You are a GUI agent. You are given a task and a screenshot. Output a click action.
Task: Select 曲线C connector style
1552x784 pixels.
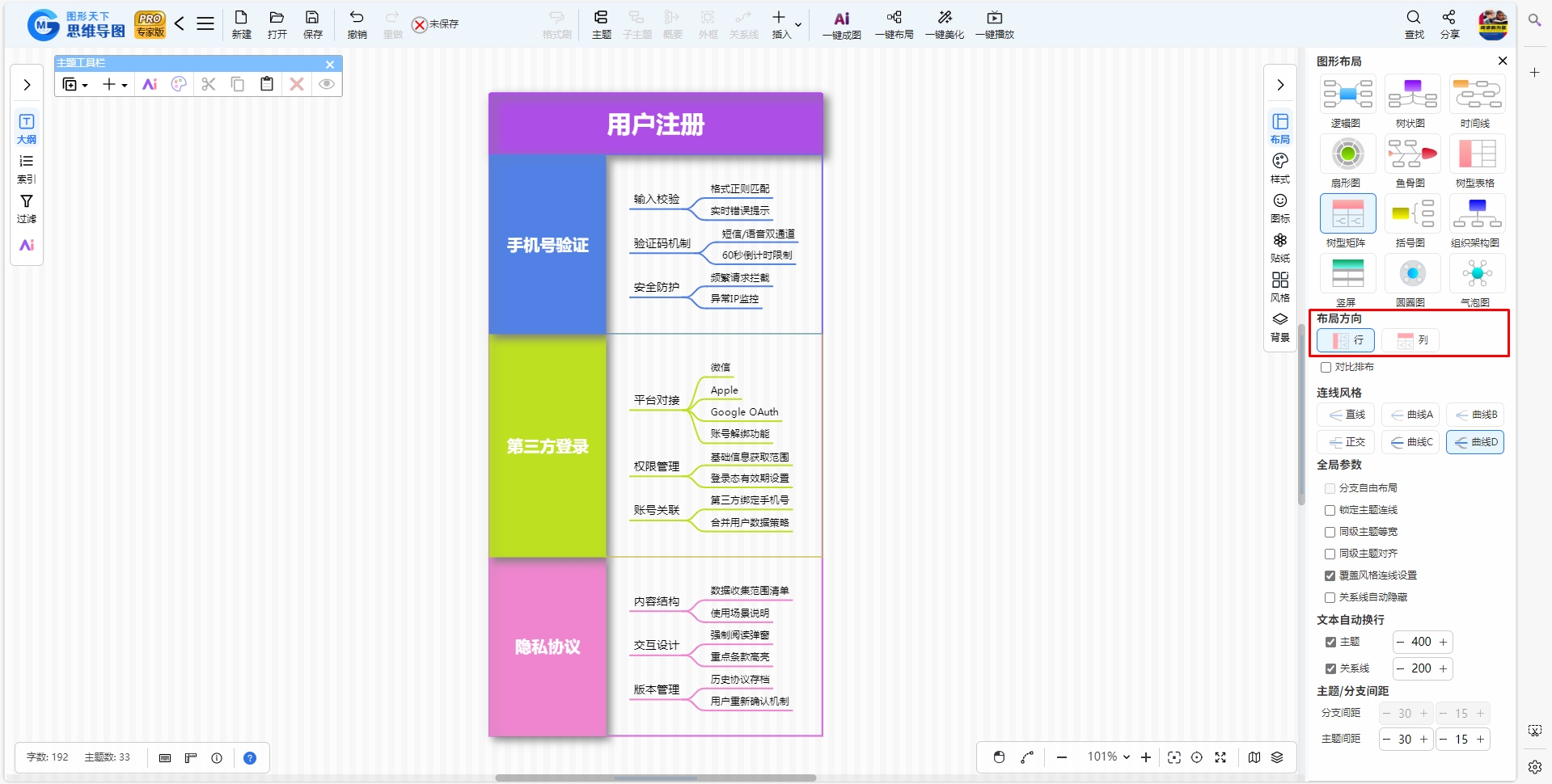pos(1410,442)
